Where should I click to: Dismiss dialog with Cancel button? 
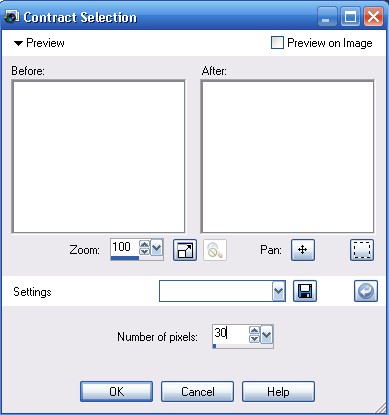(197, 392)
